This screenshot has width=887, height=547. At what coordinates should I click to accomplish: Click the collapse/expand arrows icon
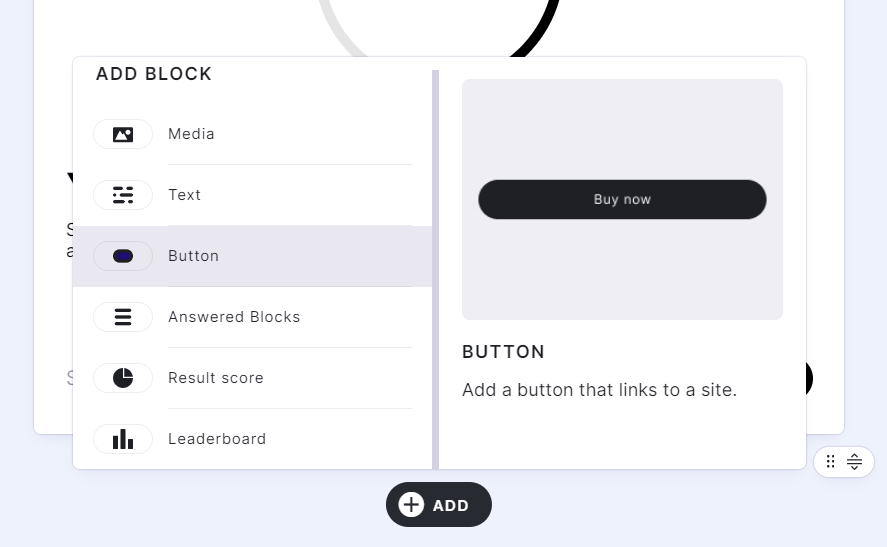click(855, 462)
